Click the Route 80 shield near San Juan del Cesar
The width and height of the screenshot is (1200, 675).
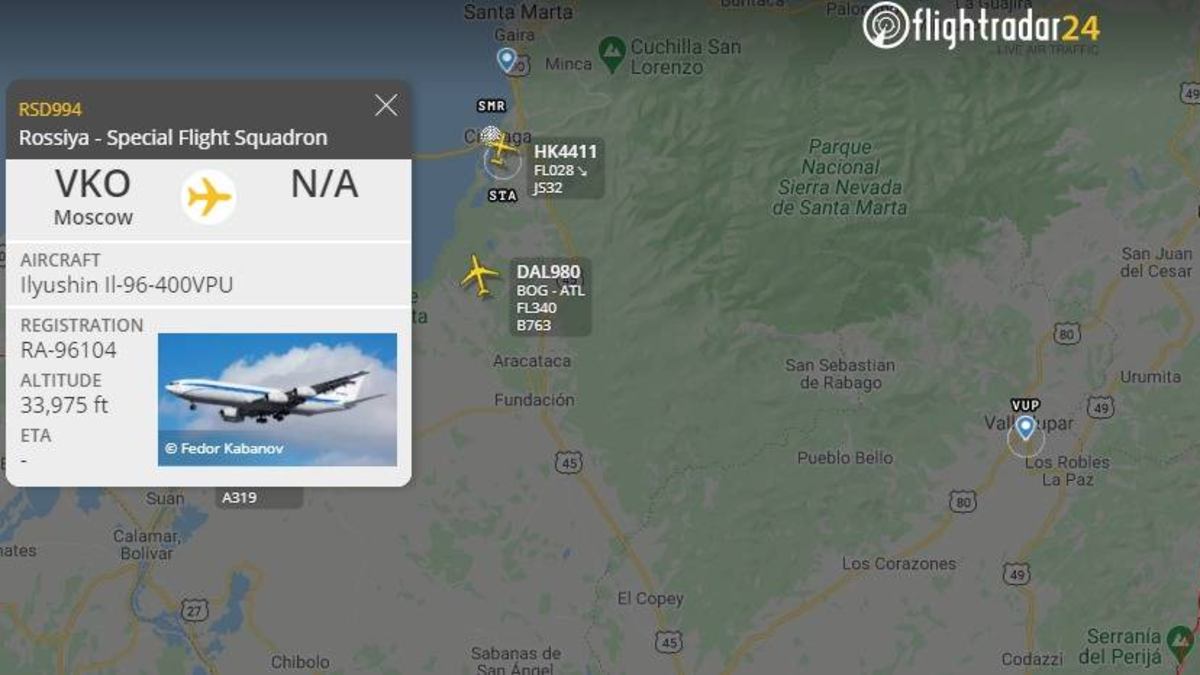(x=1067, y=334)
